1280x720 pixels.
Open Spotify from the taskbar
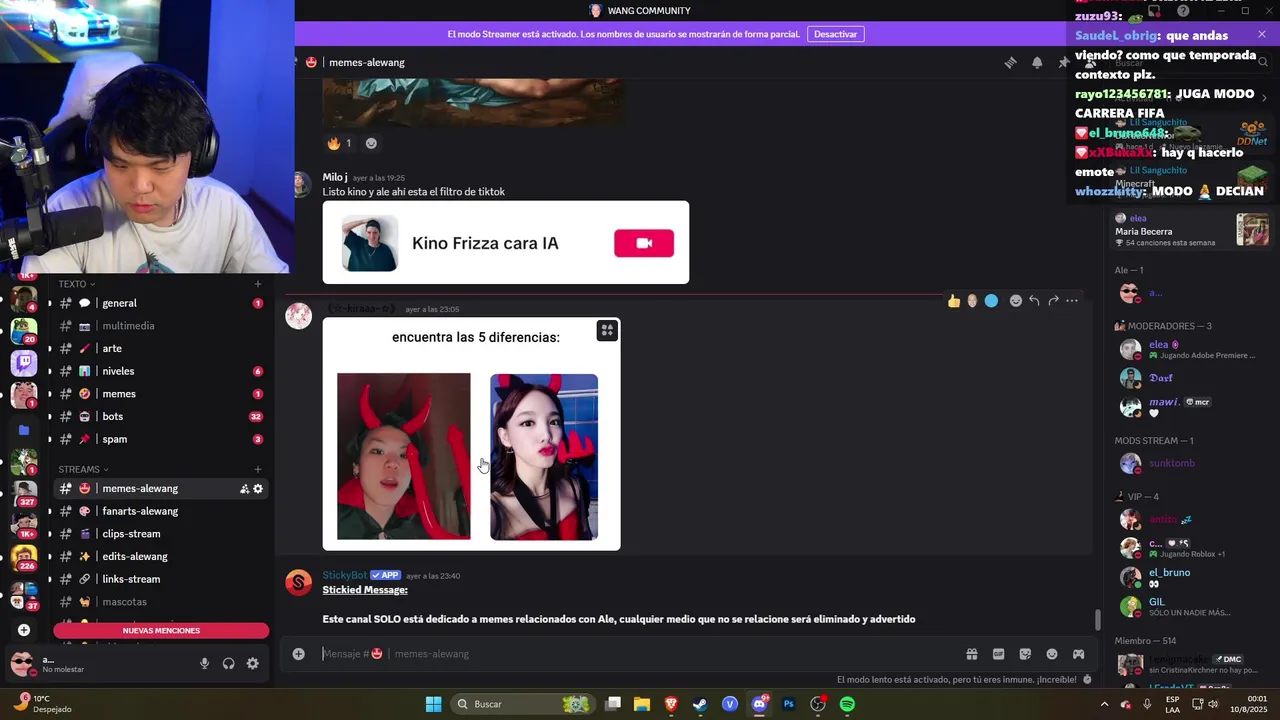pos(847,704)
